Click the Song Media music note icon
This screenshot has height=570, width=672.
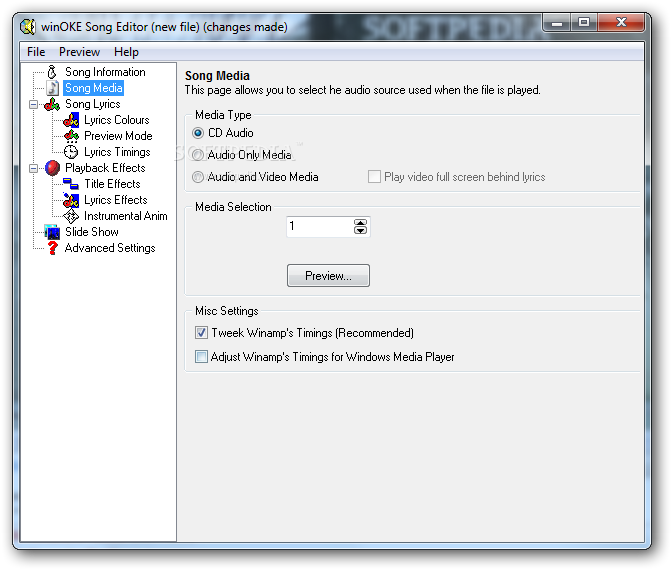tap(52, 88)
